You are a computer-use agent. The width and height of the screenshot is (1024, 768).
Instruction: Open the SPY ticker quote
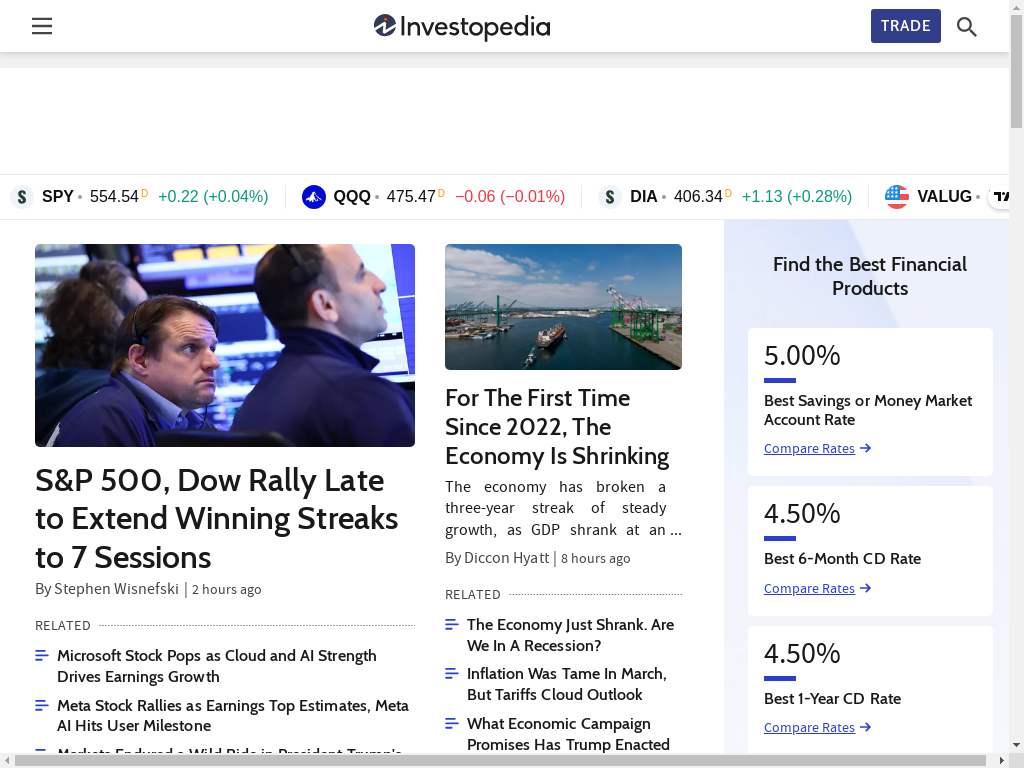point(140,197)
